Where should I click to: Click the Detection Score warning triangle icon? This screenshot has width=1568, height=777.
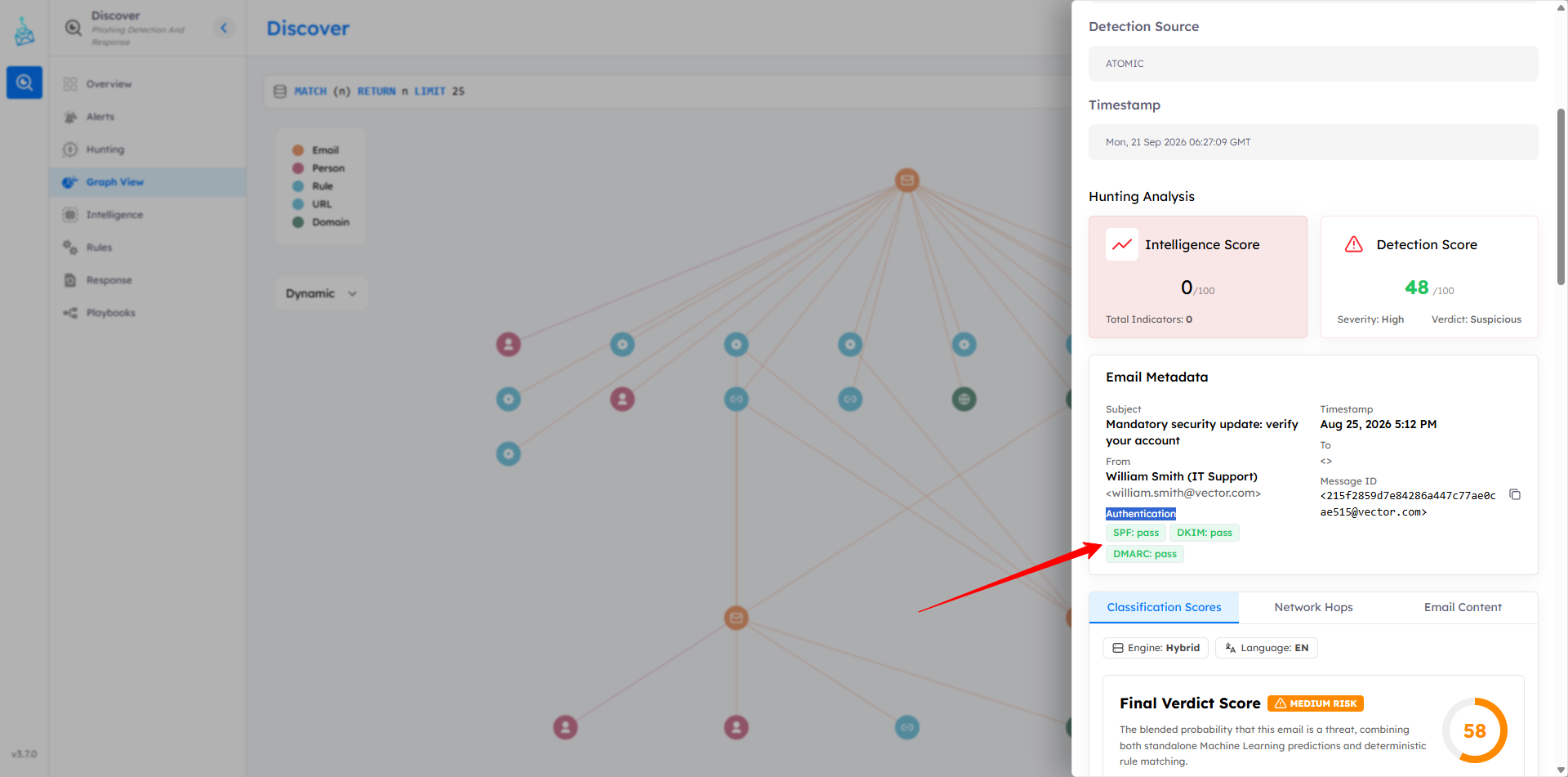1354,244
